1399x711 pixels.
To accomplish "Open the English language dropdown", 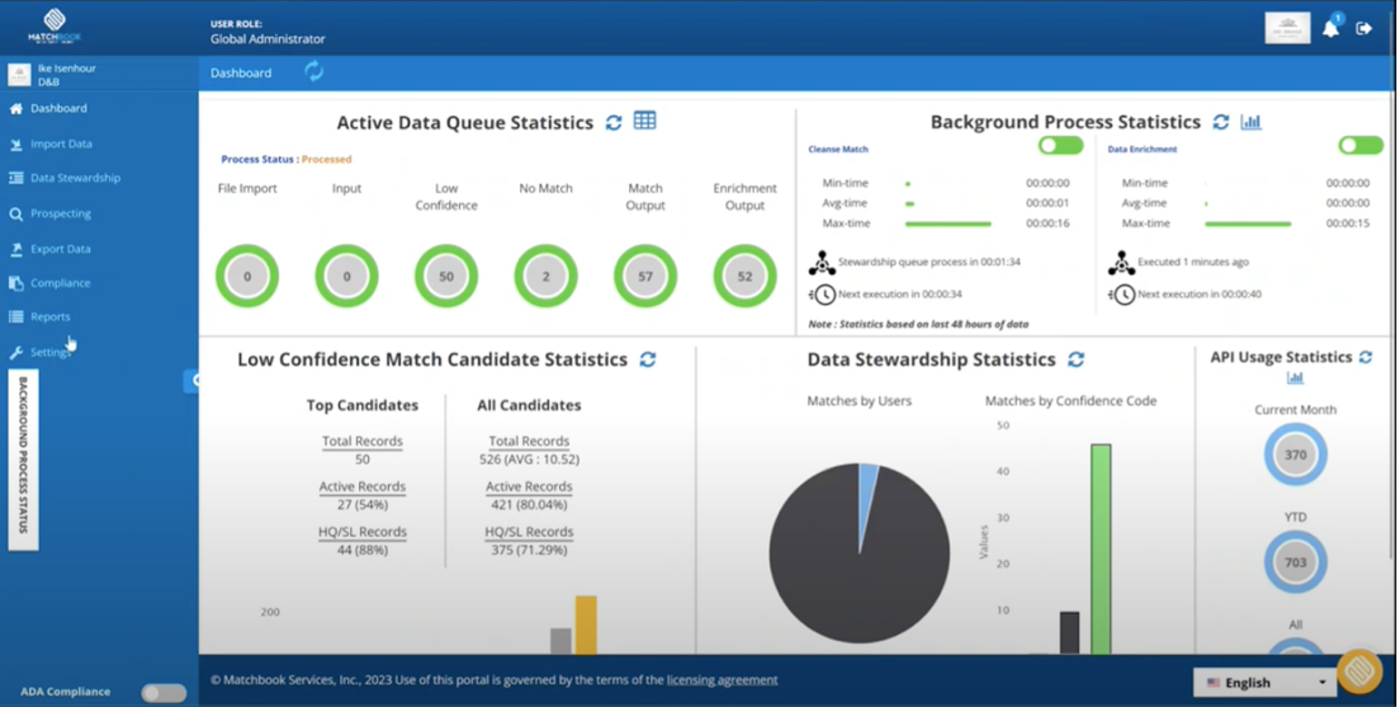I will pos(1265,683).
